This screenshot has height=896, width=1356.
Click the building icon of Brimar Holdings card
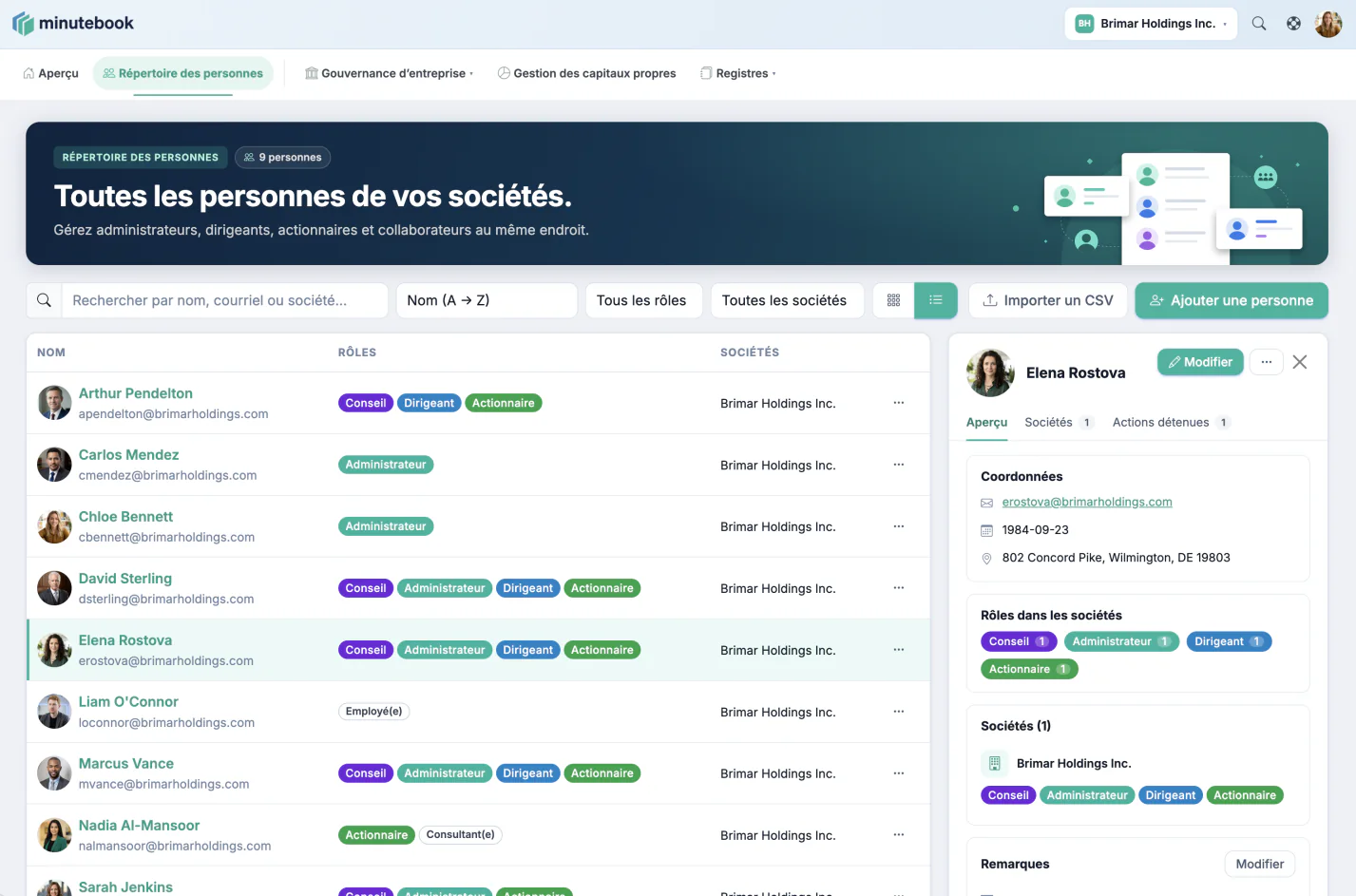[x=995, y=763]
